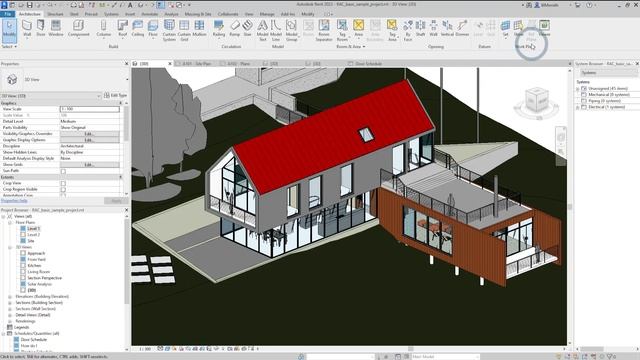Select the Curtain System tool
Image resolution: width=640 pixels, height=360 pixels.
point(169,31)
